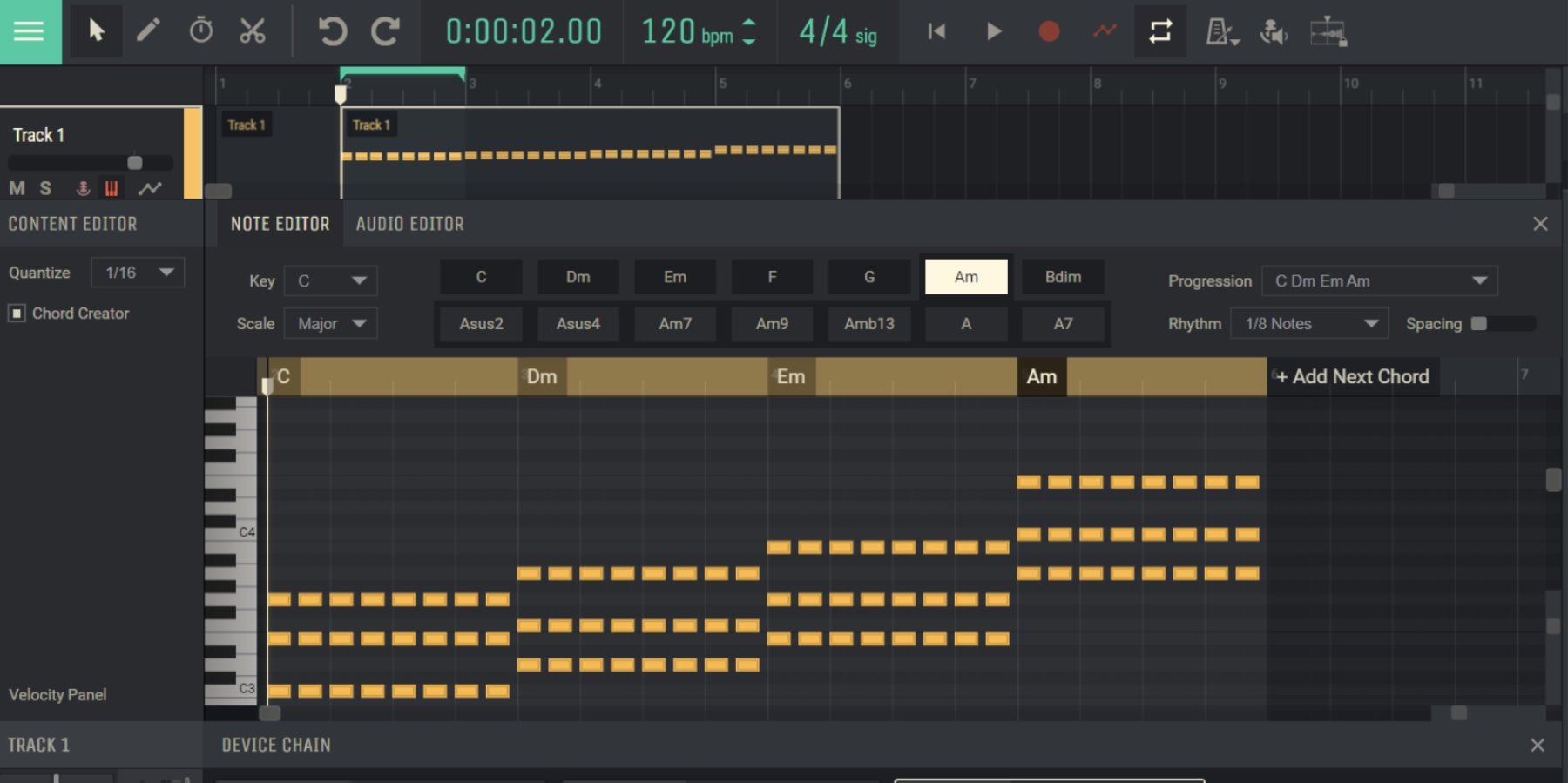This screenshot has width=1568, height=783.
Task: Enable the Chord Creator checkbox
Action: (x=17, y=313)
